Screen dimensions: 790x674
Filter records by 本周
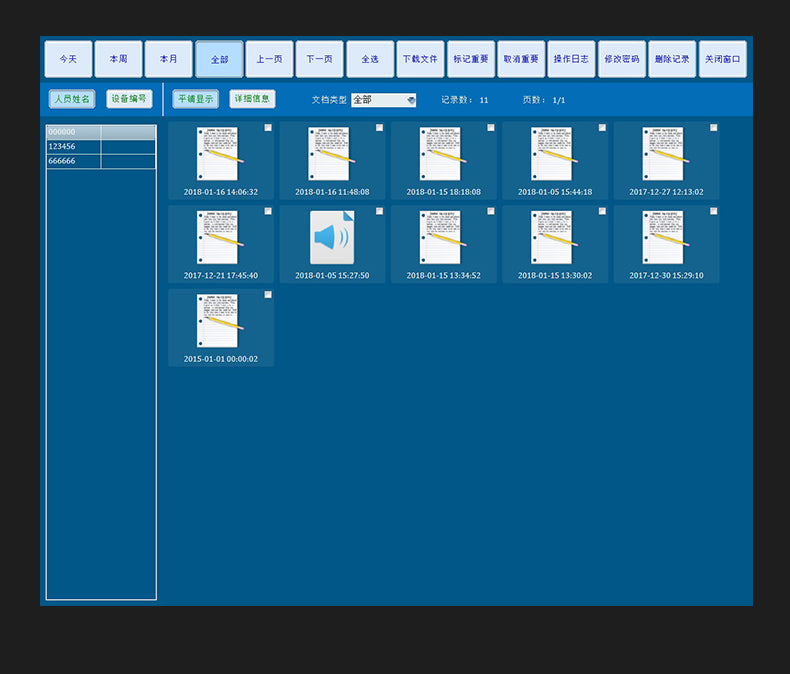(118, 59)
